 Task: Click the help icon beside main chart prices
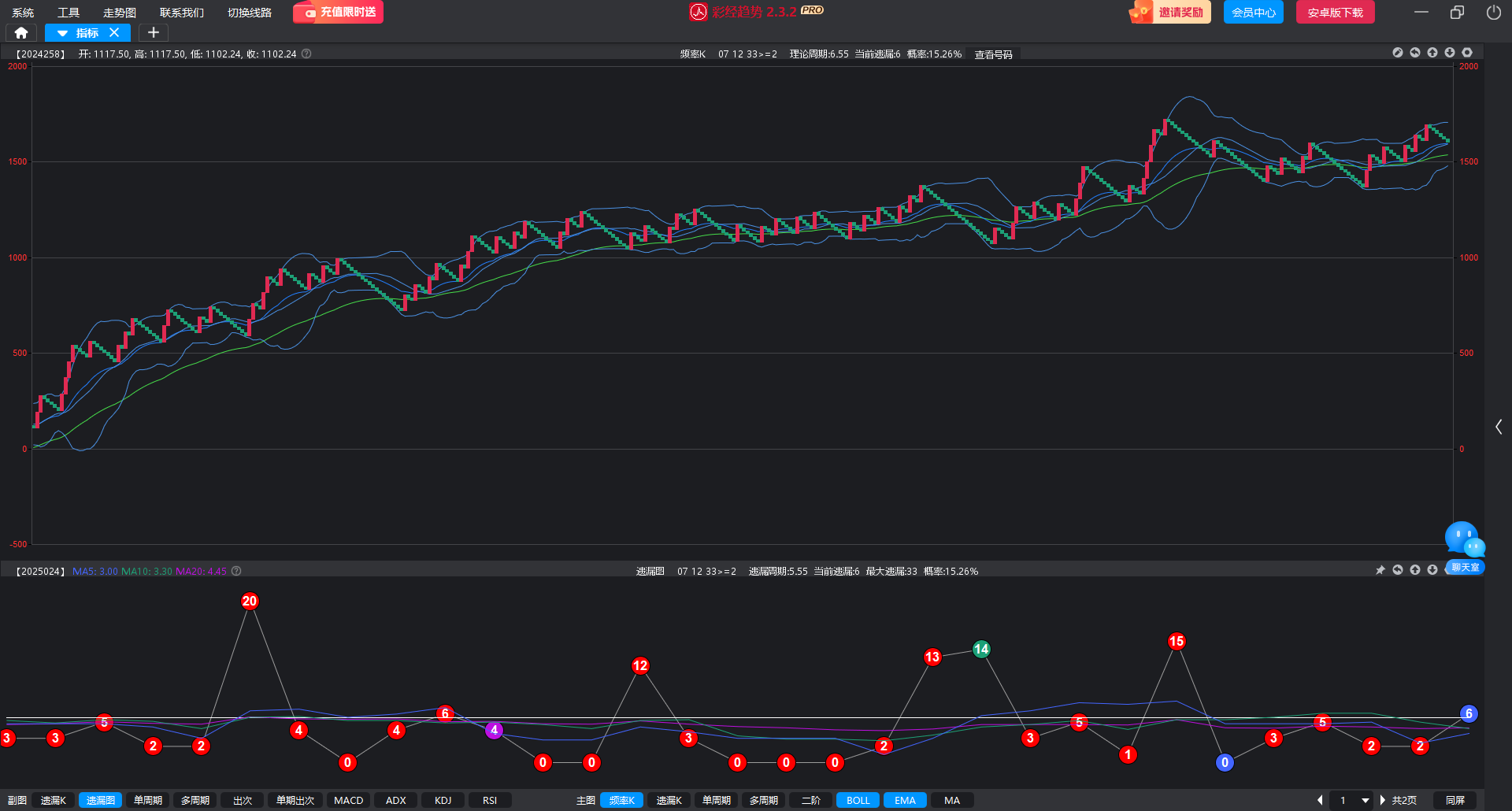(306, 54)
